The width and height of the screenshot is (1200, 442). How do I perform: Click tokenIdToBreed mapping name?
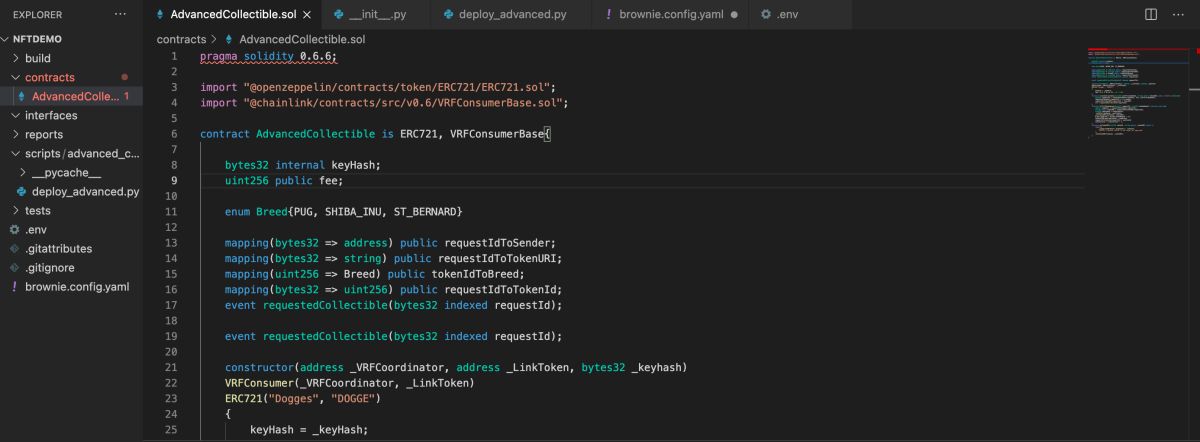coord(480,274)
